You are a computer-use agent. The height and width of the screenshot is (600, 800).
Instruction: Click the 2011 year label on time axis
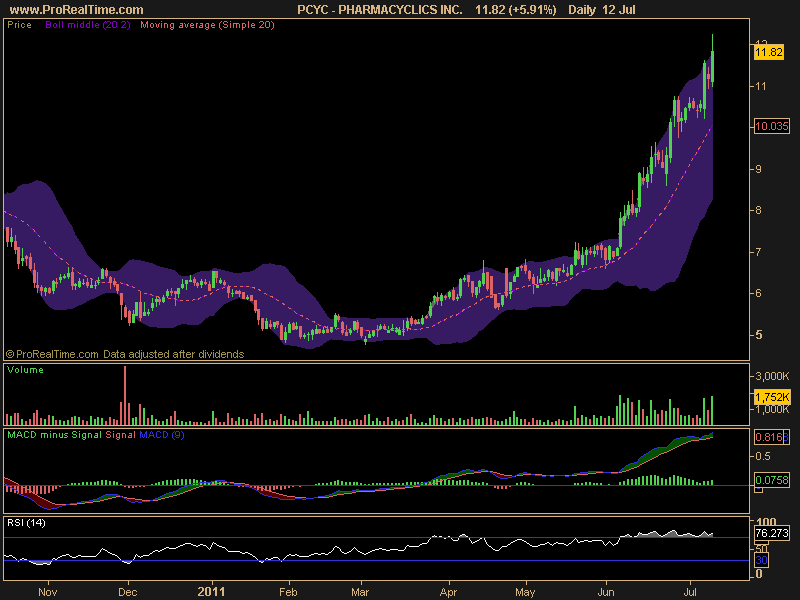pyautogui.click(x=211, y=592)
